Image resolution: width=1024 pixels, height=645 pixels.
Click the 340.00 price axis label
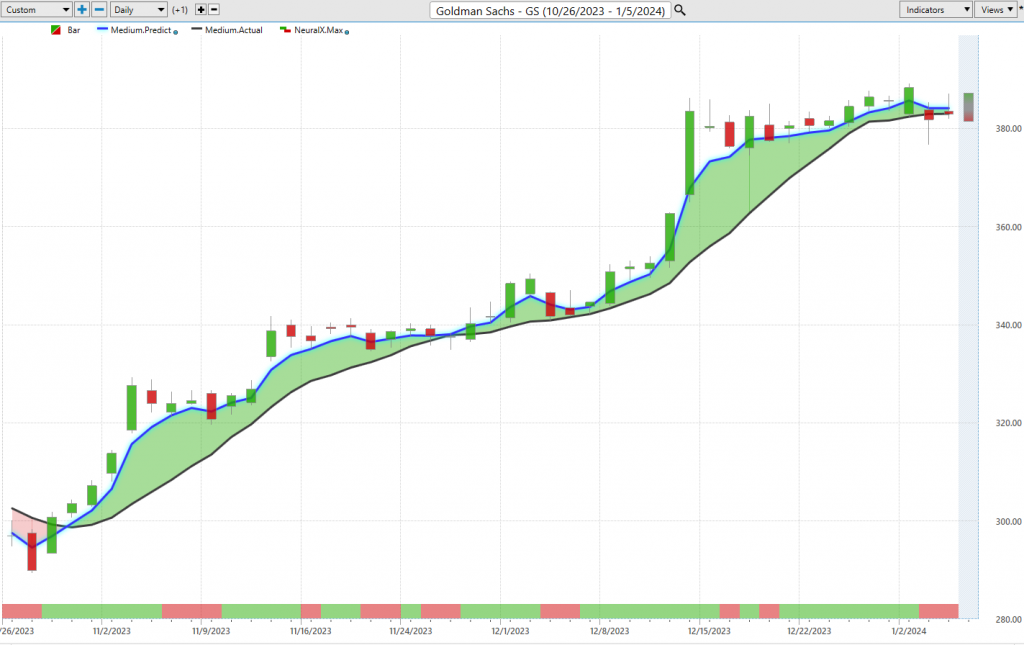click(1008, 325)
